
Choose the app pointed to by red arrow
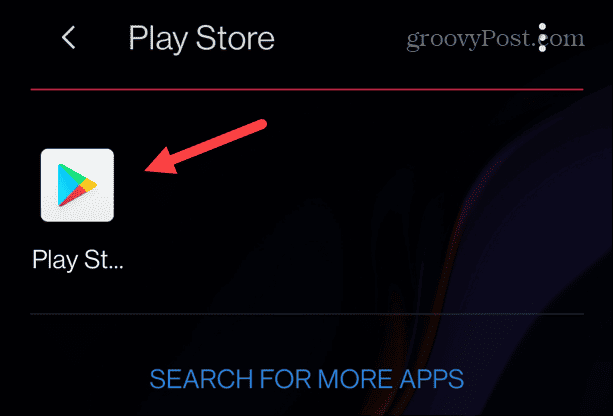pyautogui.click(x=77, y=185)
